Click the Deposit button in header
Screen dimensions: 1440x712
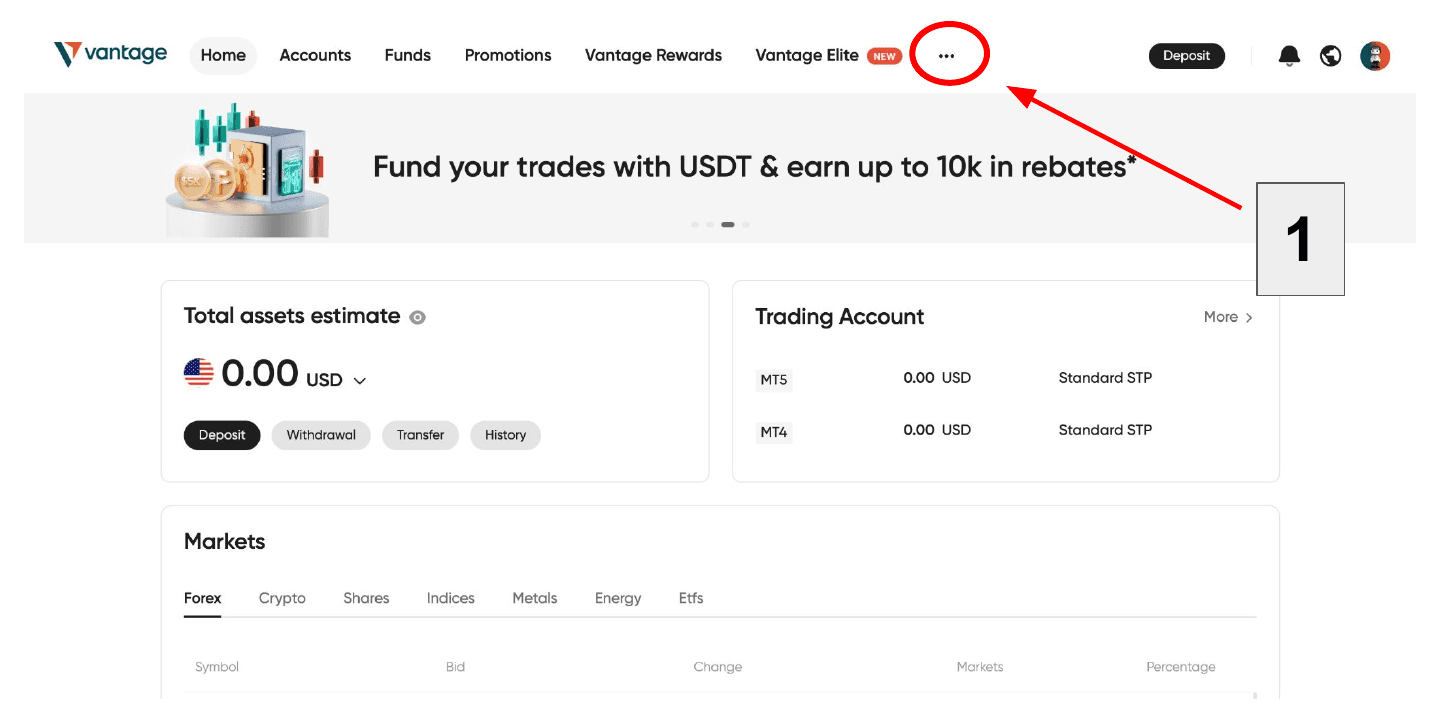[x=1187, y=56]
